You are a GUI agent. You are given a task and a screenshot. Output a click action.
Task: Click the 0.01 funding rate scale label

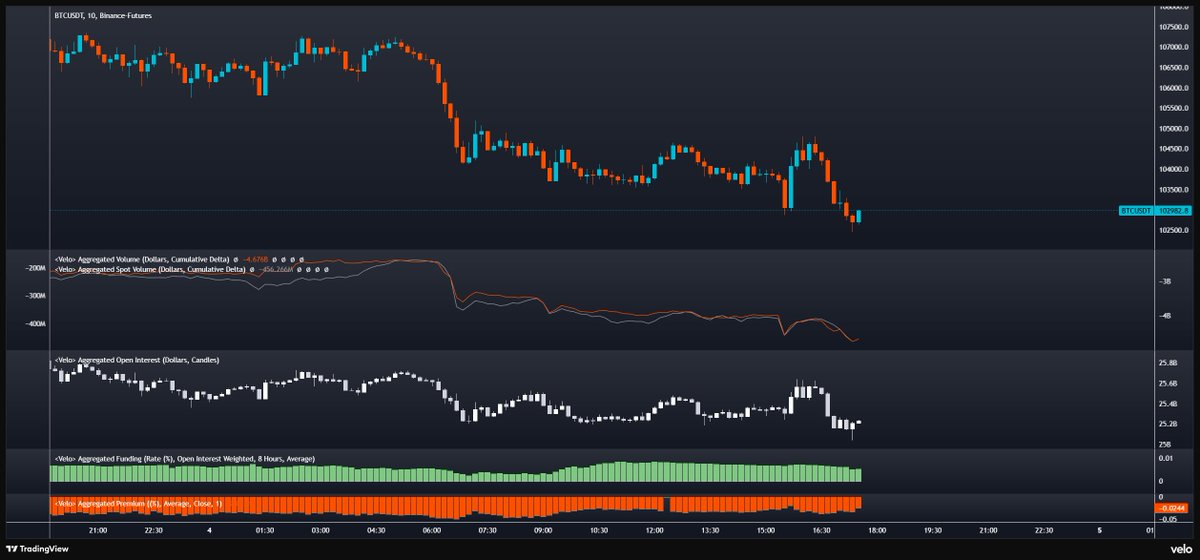1165,458
